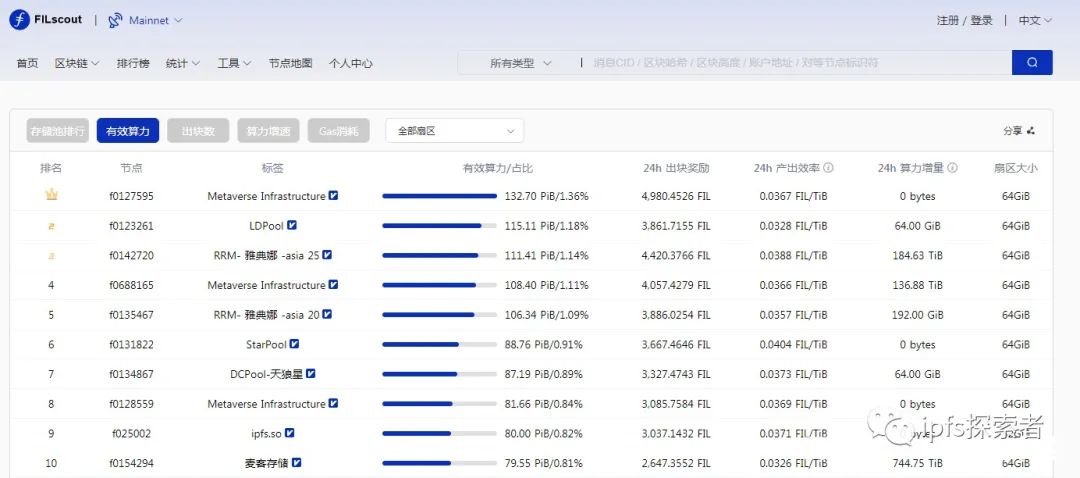
Task: Click the rank 2 medal icon
Action: point(52,226)
